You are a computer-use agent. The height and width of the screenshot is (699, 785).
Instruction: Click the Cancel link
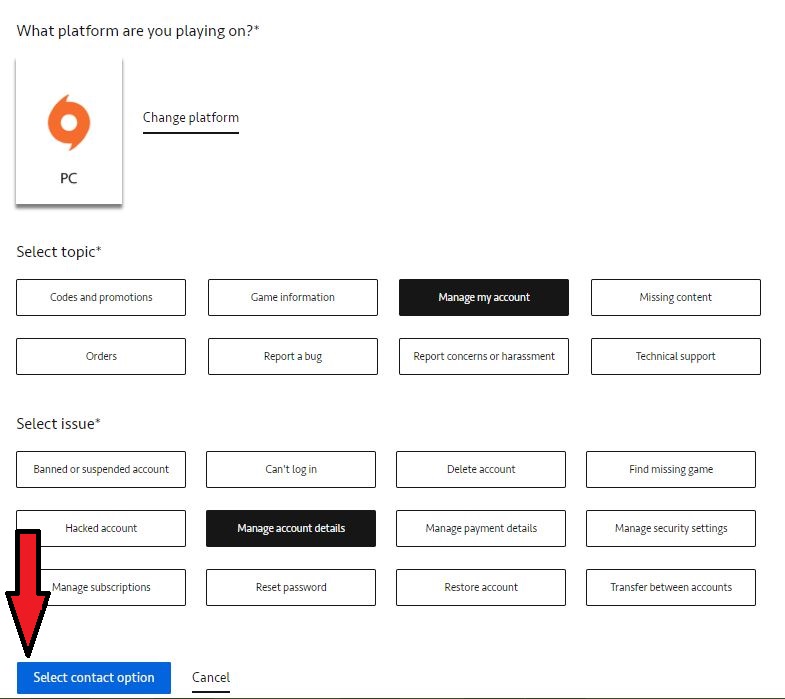pos(211,678)
